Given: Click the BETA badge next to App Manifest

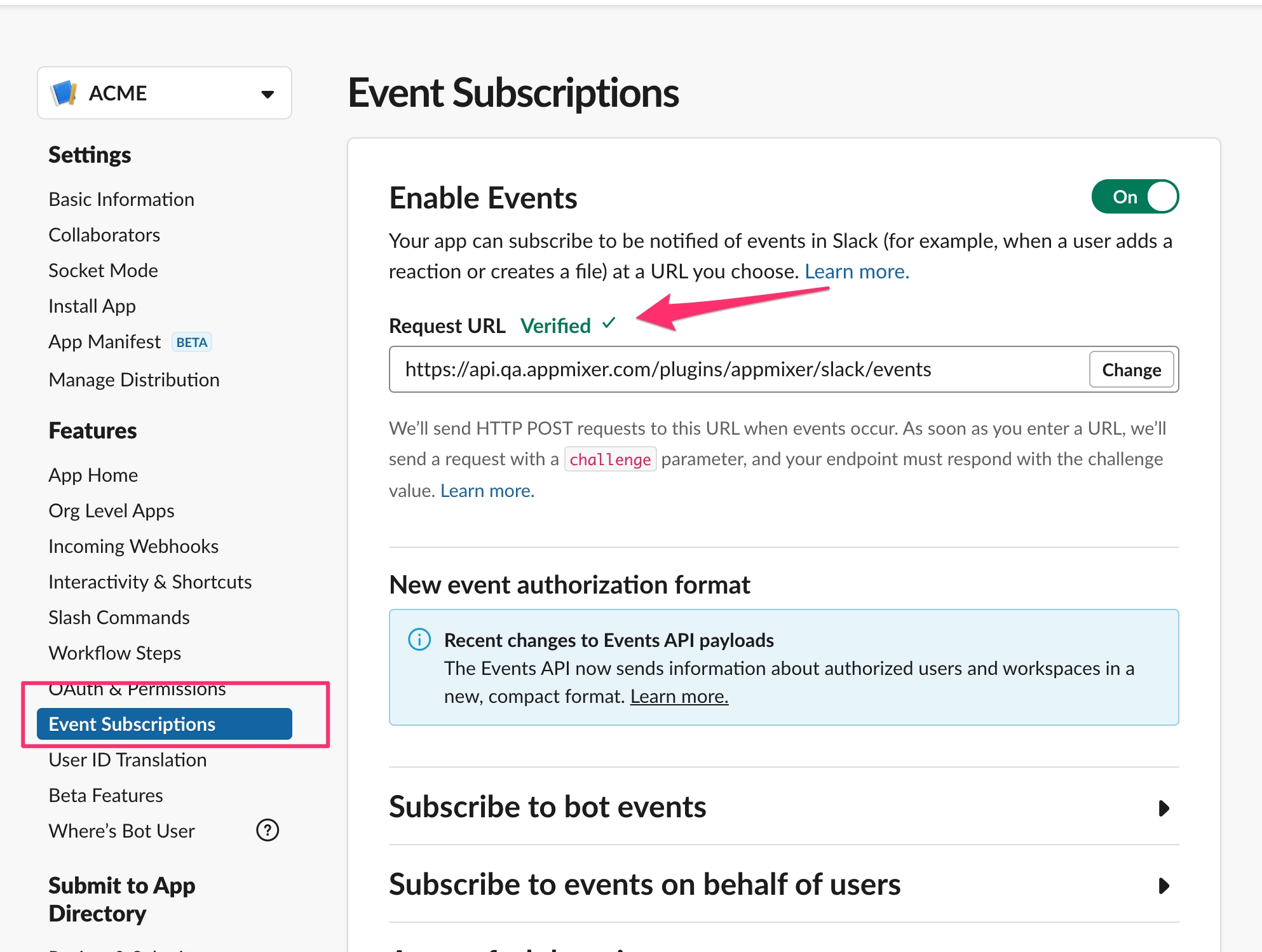Looking at the screenshot, I should [x=191, y=343].
